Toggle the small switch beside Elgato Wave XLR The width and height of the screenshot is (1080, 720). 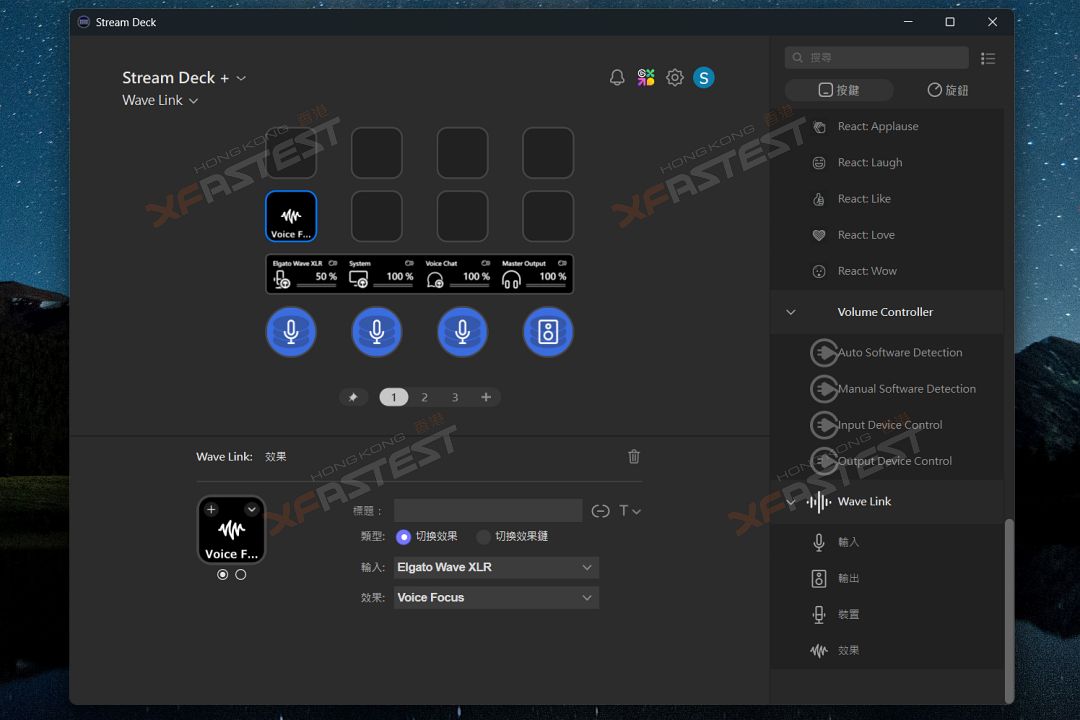333,263
